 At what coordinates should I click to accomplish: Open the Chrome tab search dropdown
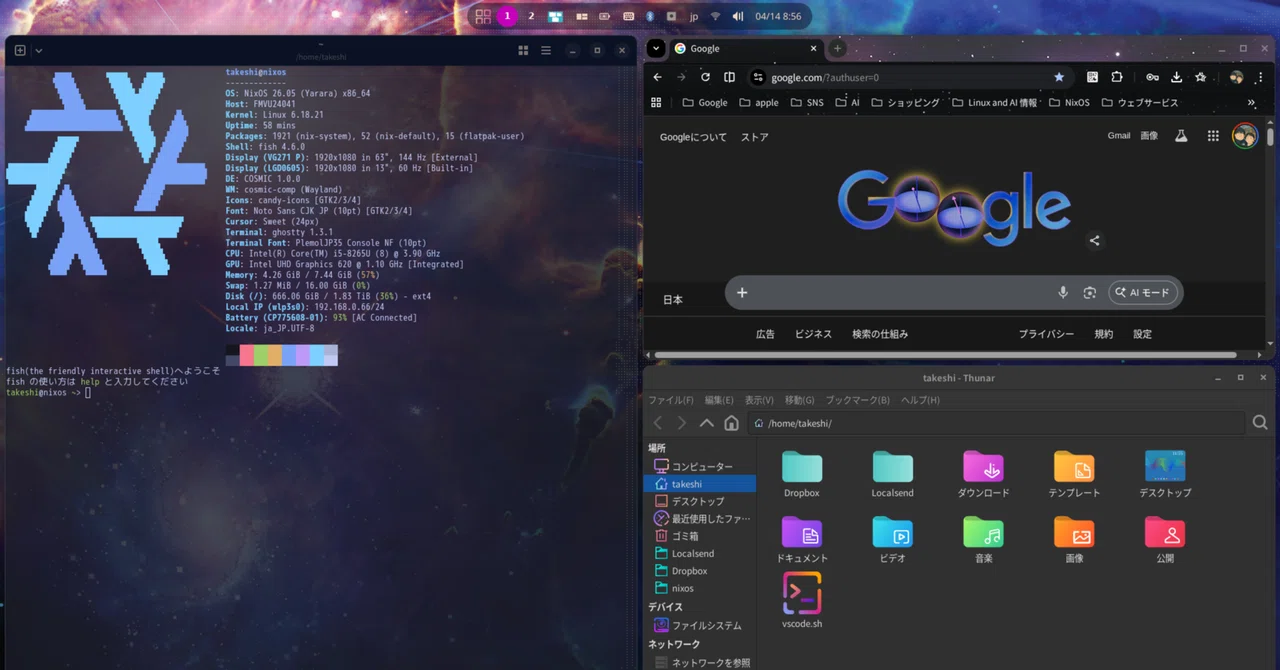pyautogui.click(x=655, y=48)
